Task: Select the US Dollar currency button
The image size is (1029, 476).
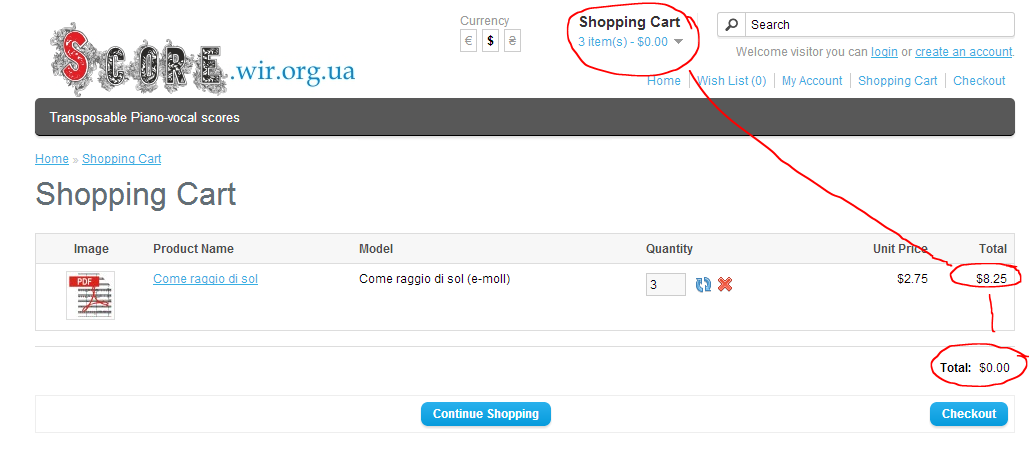Action: tap(490, 41)
